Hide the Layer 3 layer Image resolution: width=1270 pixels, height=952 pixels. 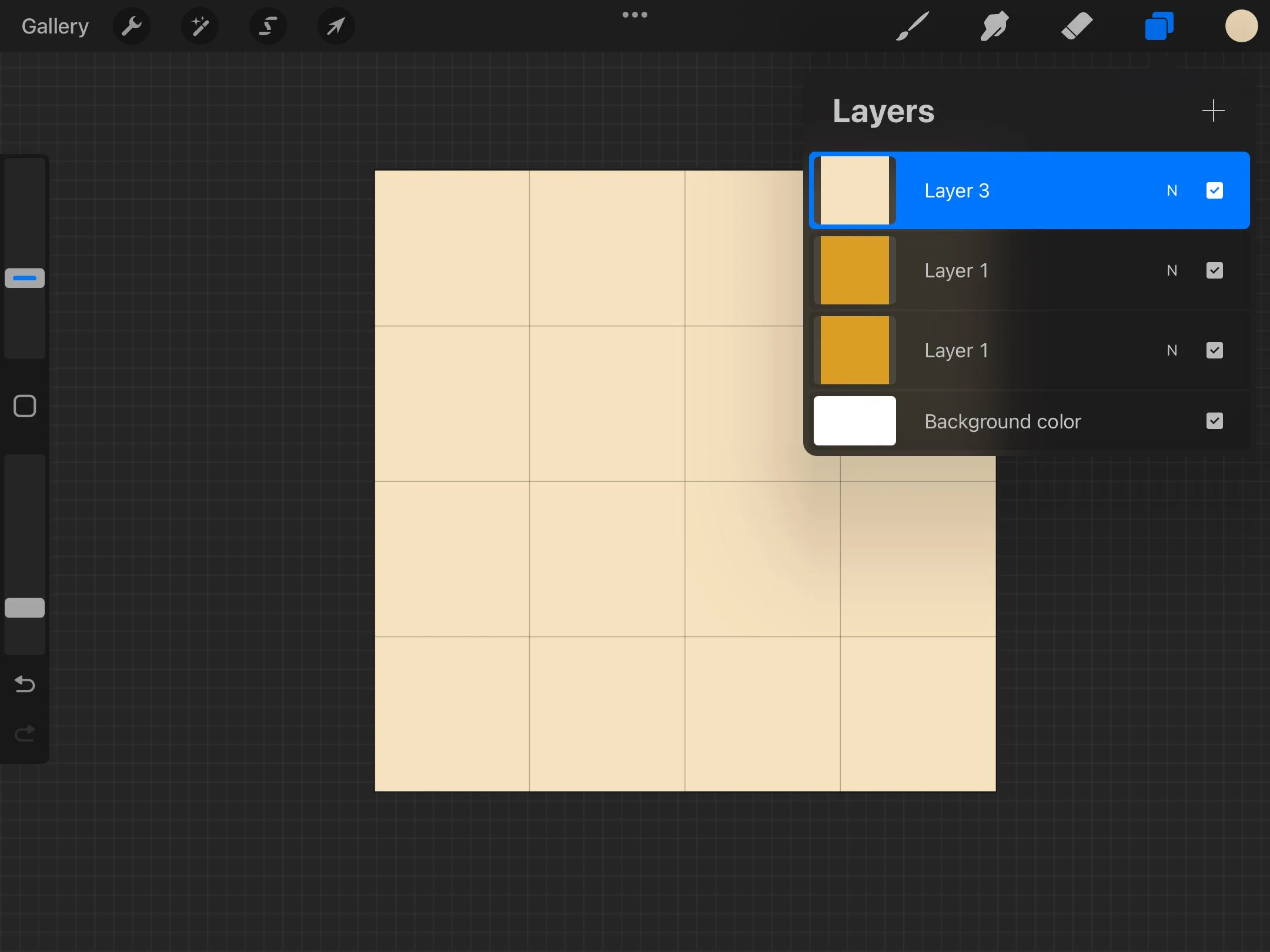(1214, 190)
